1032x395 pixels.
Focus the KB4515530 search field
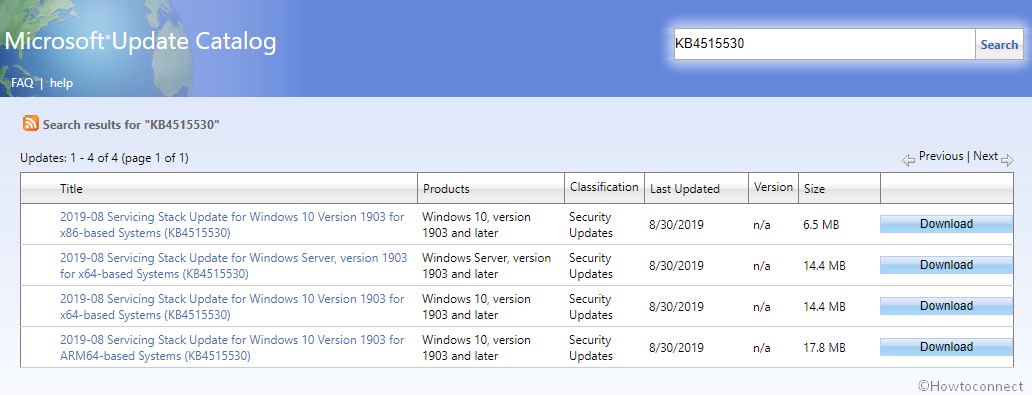tap(824, 44)
